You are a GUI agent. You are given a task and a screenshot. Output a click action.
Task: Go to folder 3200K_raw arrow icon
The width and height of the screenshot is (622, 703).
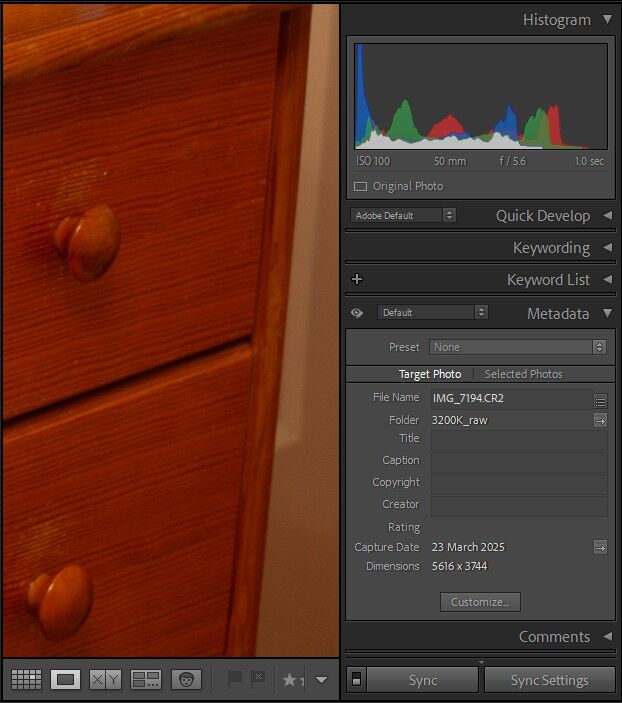point(600,421)
